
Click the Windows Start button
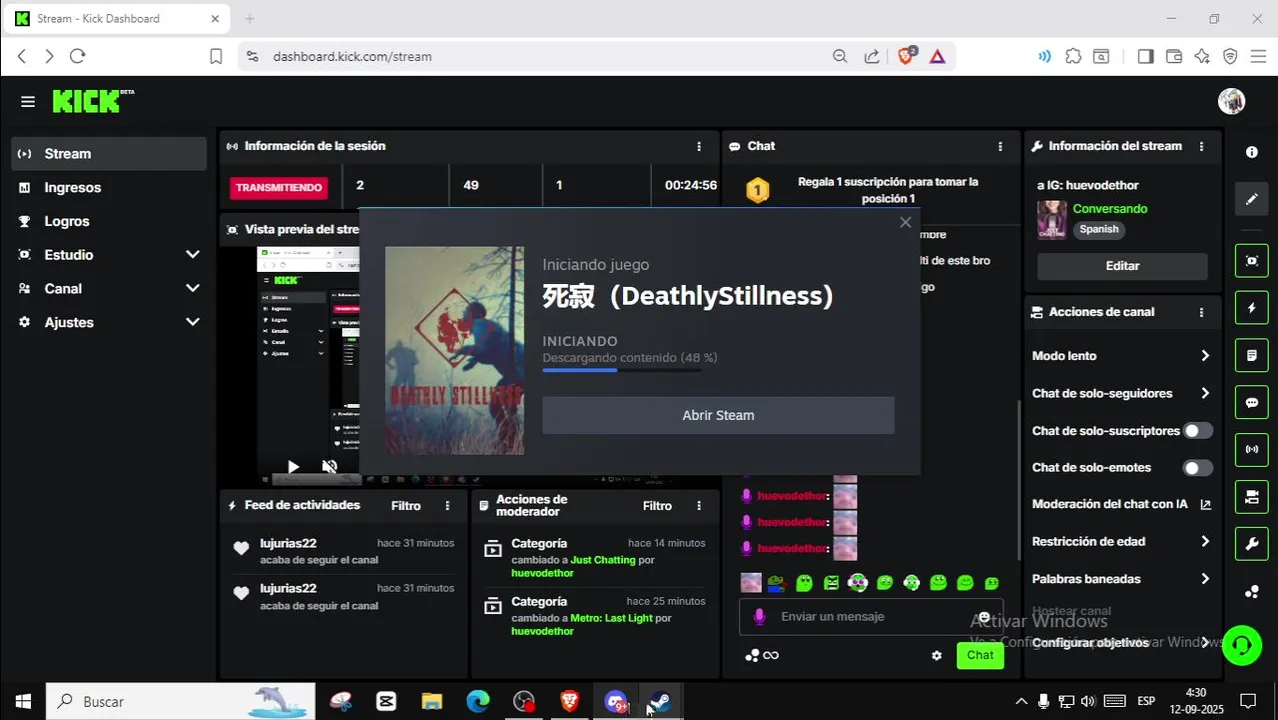pyautogui.click(x=23, y=701)
